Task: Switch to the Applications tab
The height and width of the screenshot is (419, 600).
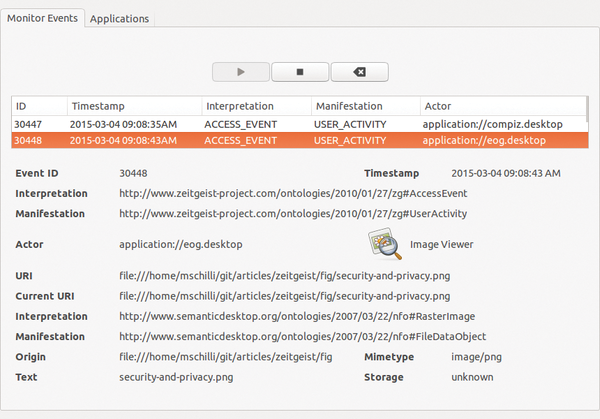Action: [119, 18]
